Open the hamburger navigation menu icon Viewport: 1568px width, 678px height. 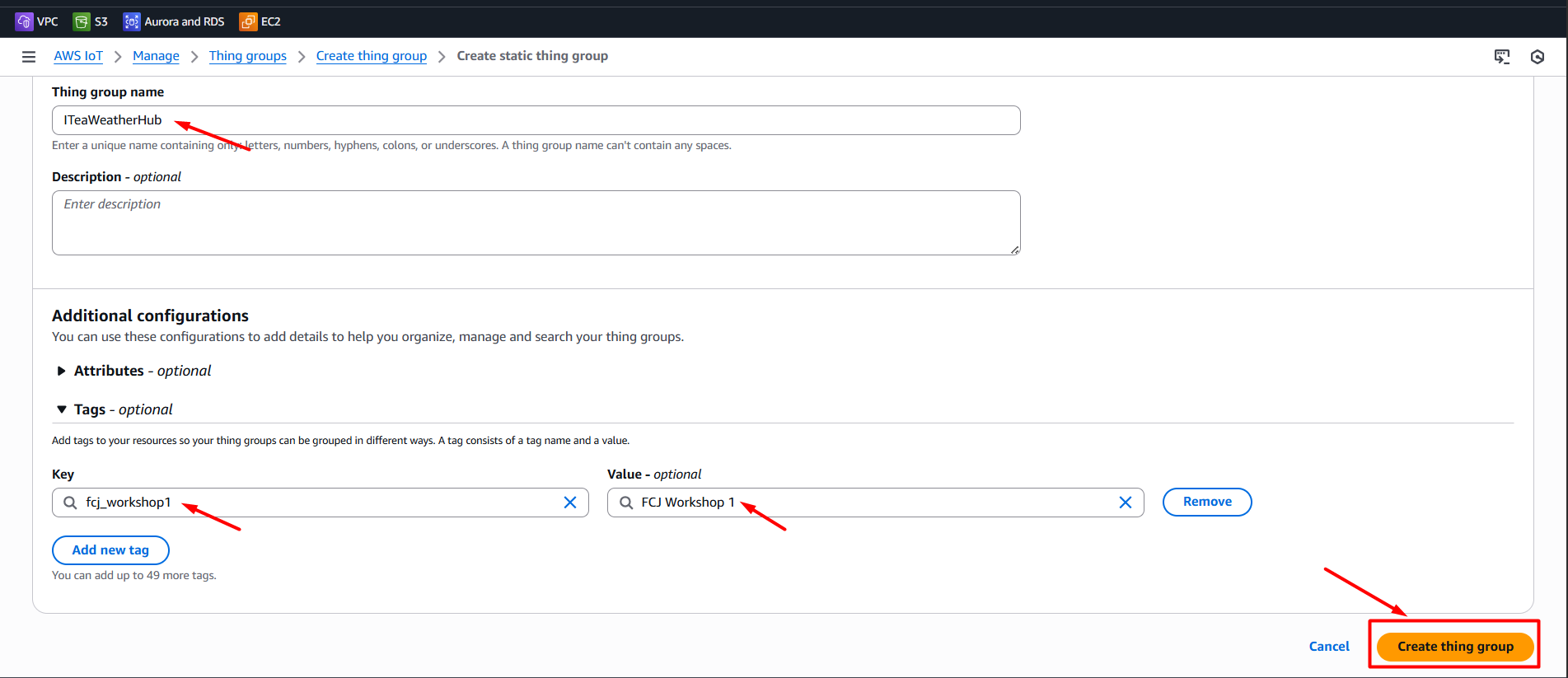pyautogui.click(x=29, y=57)
